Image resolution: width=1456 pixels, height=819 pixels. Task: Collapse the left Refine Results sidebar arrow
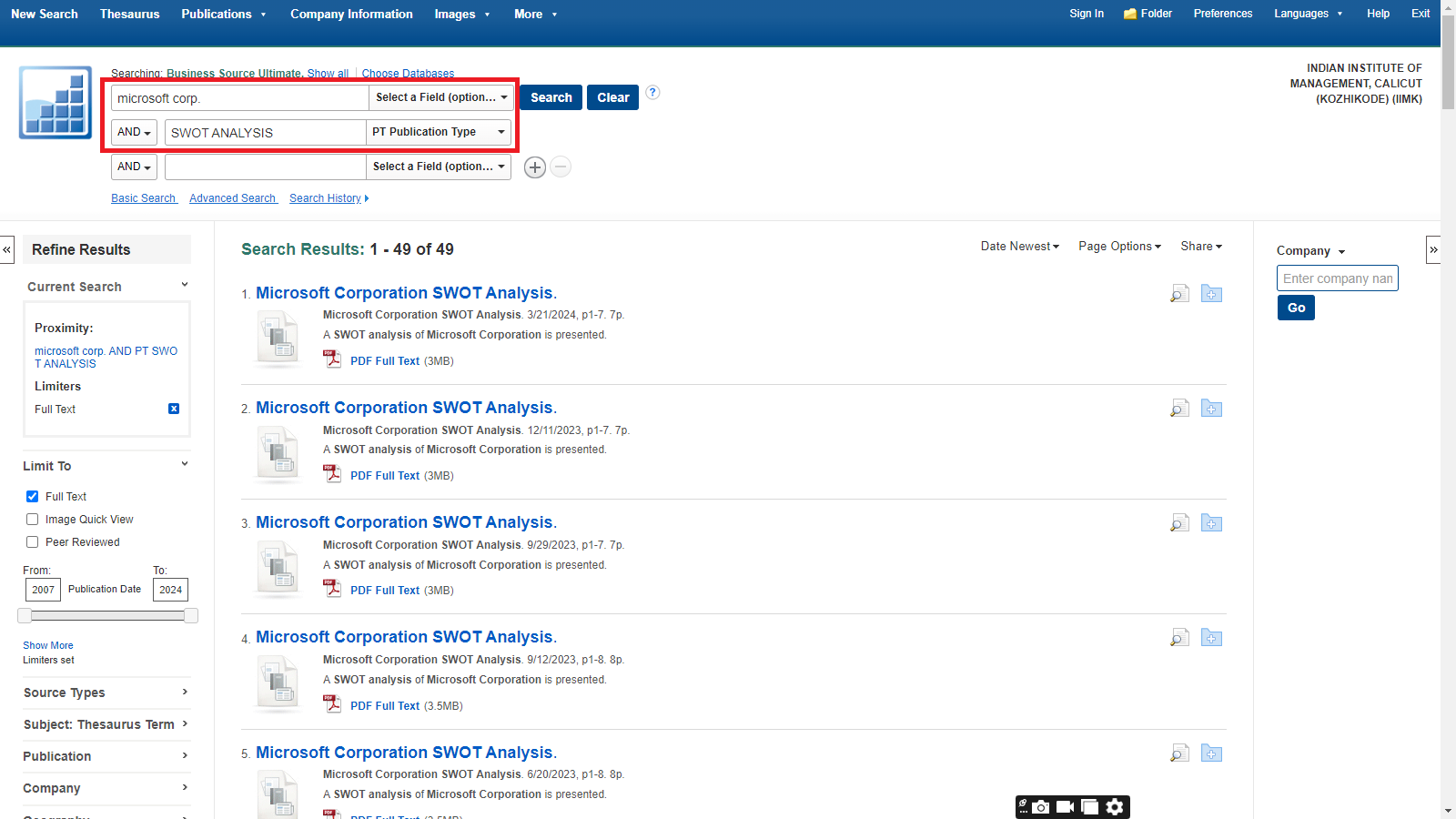pyautogui.click(x=7, y=249)
